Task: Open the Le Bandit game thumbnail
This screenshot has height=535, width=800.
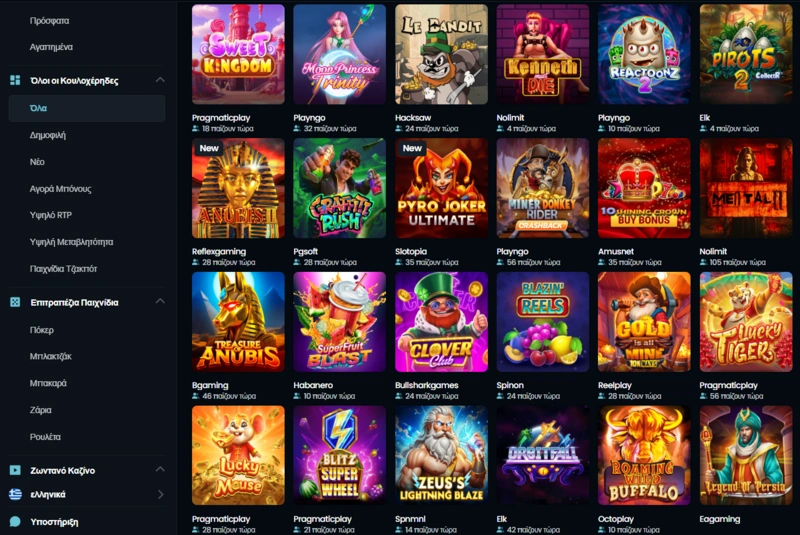Action: pyautogui.click(x=441, y=54)
